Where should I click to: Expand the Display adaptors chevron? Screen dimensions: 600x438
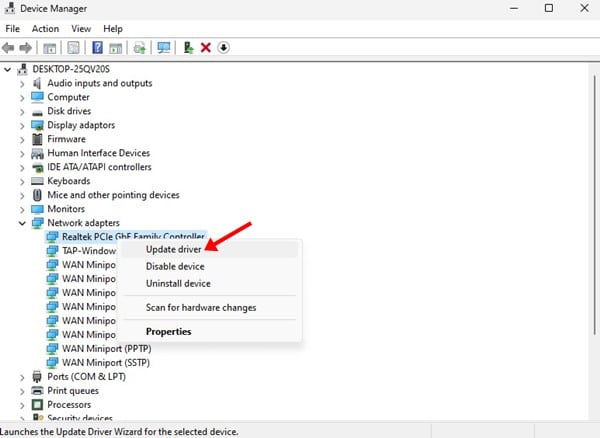pos(22,126)
